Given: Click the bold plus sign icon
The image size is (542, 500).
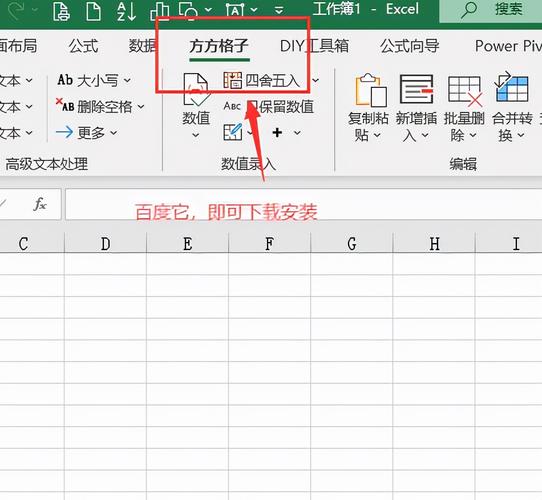Looking at the screenshot, I should coord(277,132).
